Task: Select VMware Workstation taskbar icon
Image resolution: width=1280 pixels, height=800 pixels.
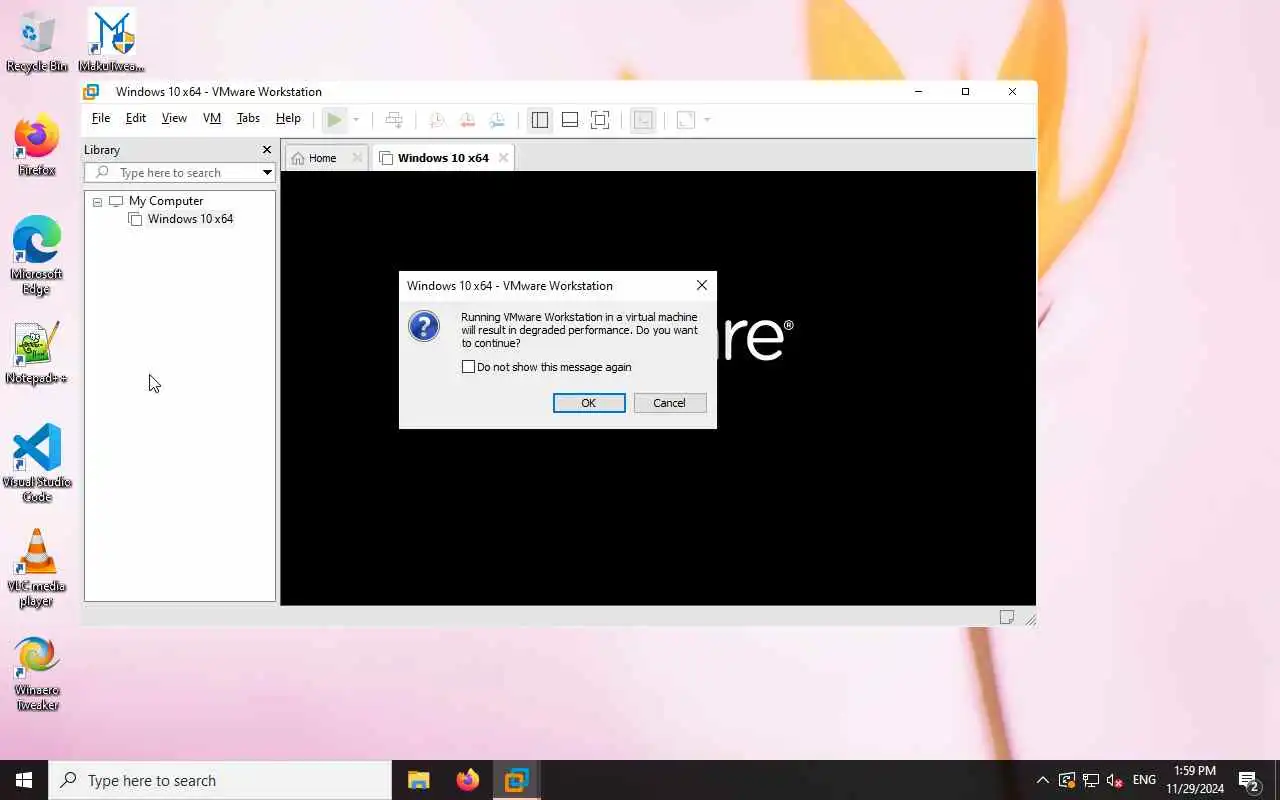Action: coord(516,780)
